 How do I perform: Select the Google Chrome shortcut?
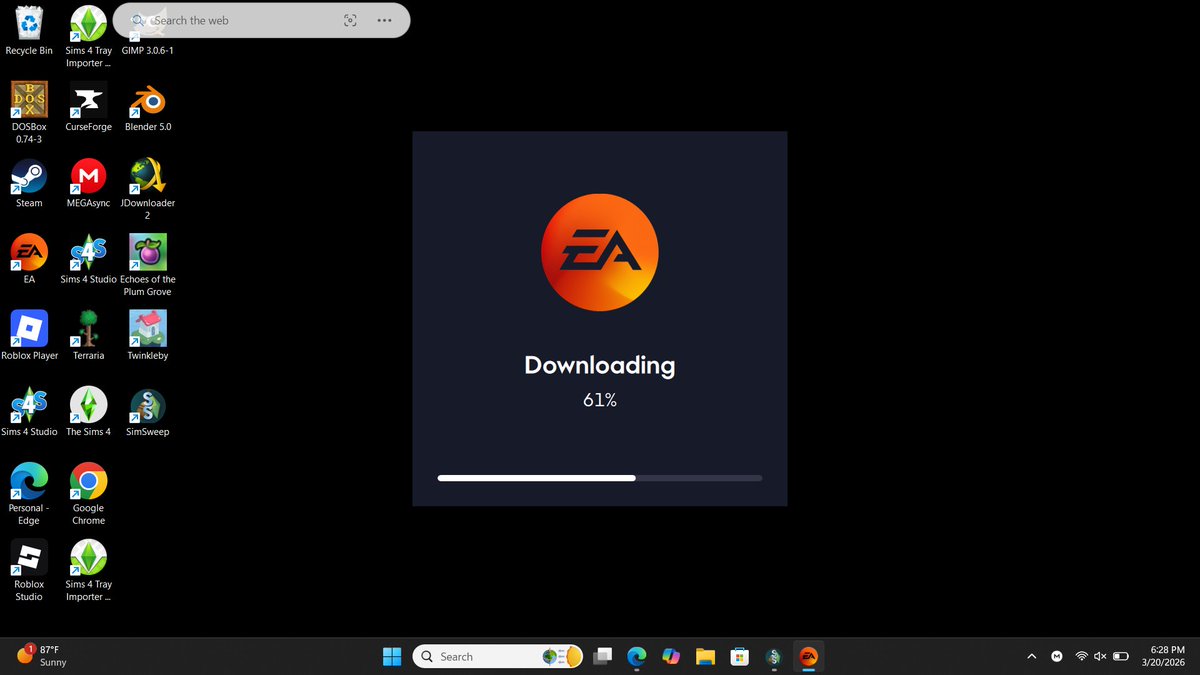88,493
